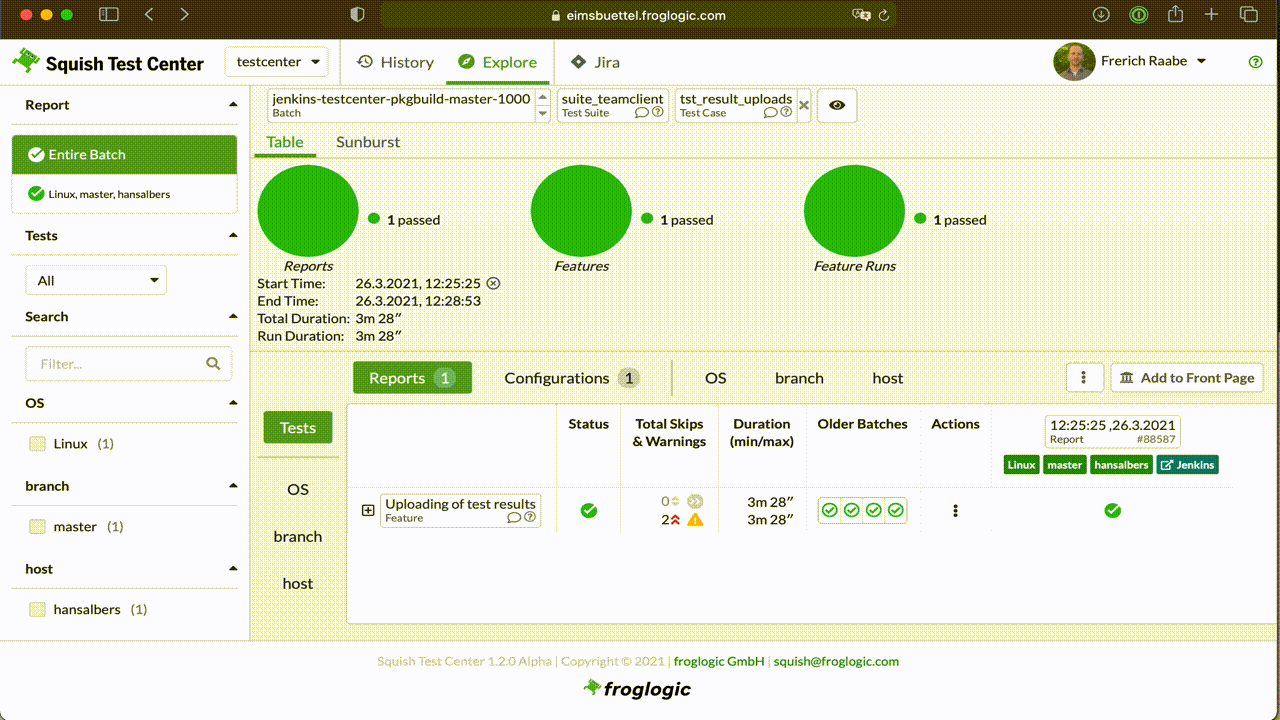Click the first Older Batches passed icon
Viewport: 1280px width, 720px height.
[x=829, y=511]
